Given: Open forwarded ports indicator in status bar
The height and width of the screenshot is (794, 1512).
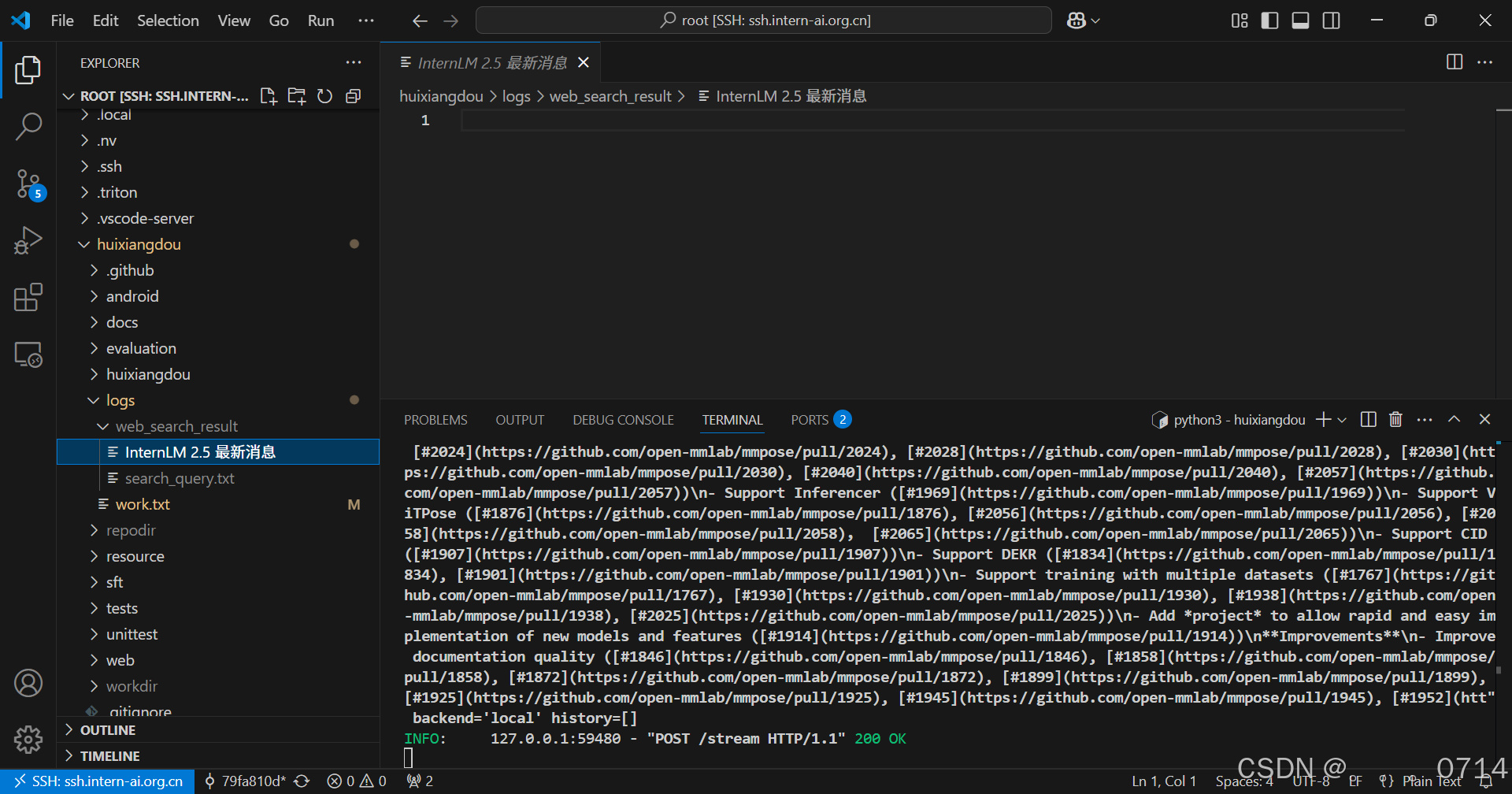Looking at the screenshot, I should click(420, 781).
